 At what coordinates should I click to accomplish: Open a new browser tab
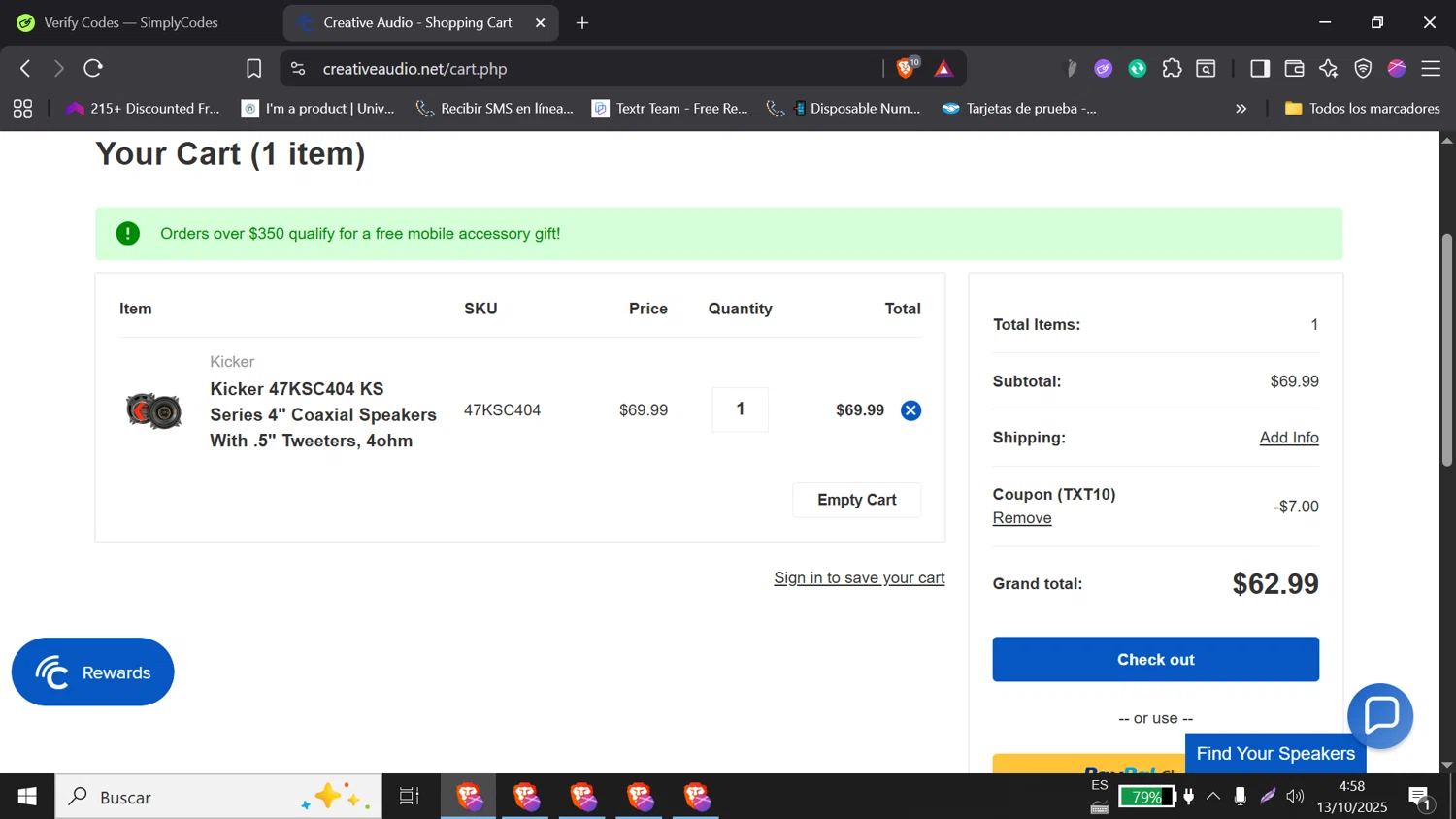coord(582,22)
